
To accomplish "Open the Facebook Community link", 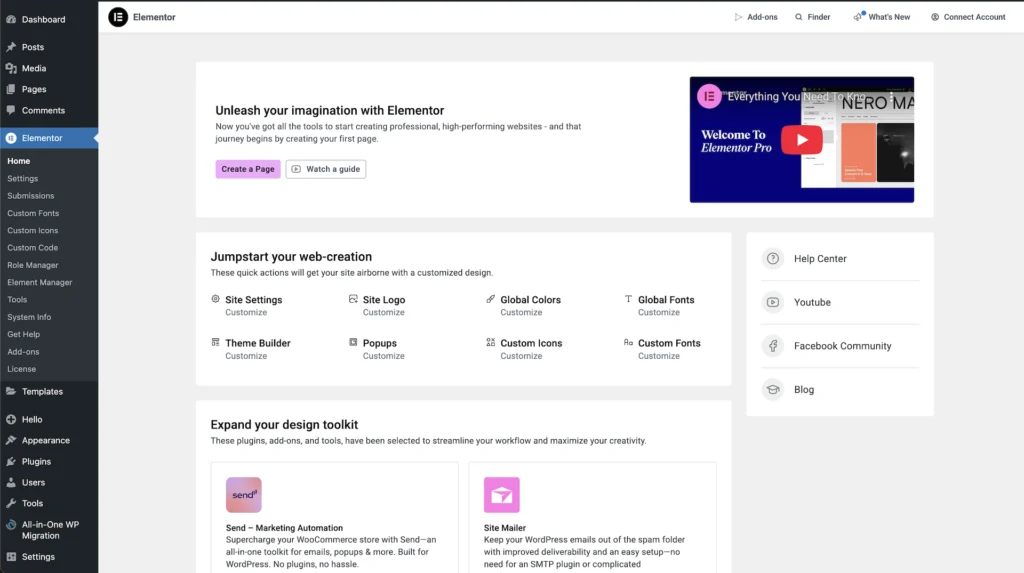I will (x=842, y=346).
